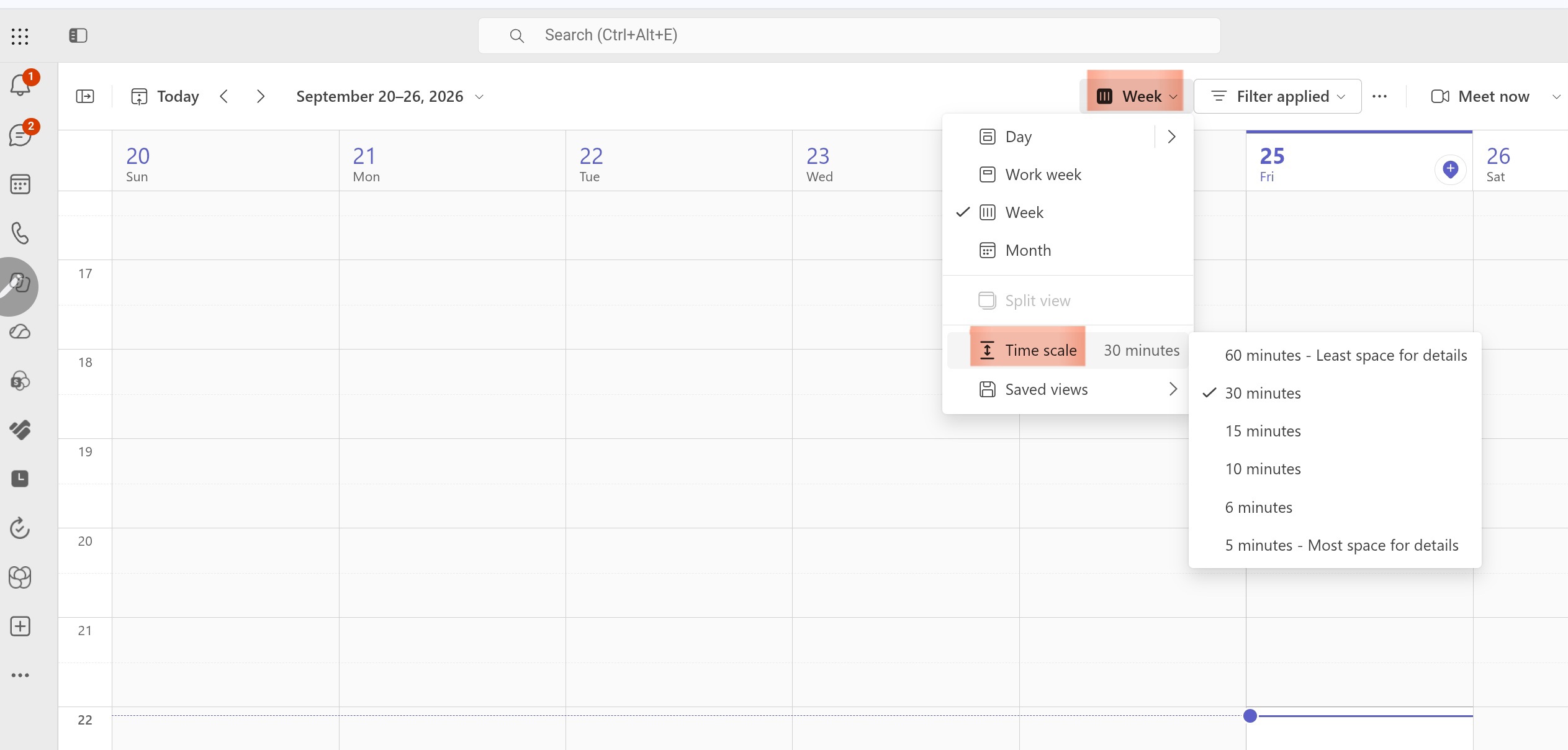
Task: Switch to Month view
Action: tap(1068, 250)
